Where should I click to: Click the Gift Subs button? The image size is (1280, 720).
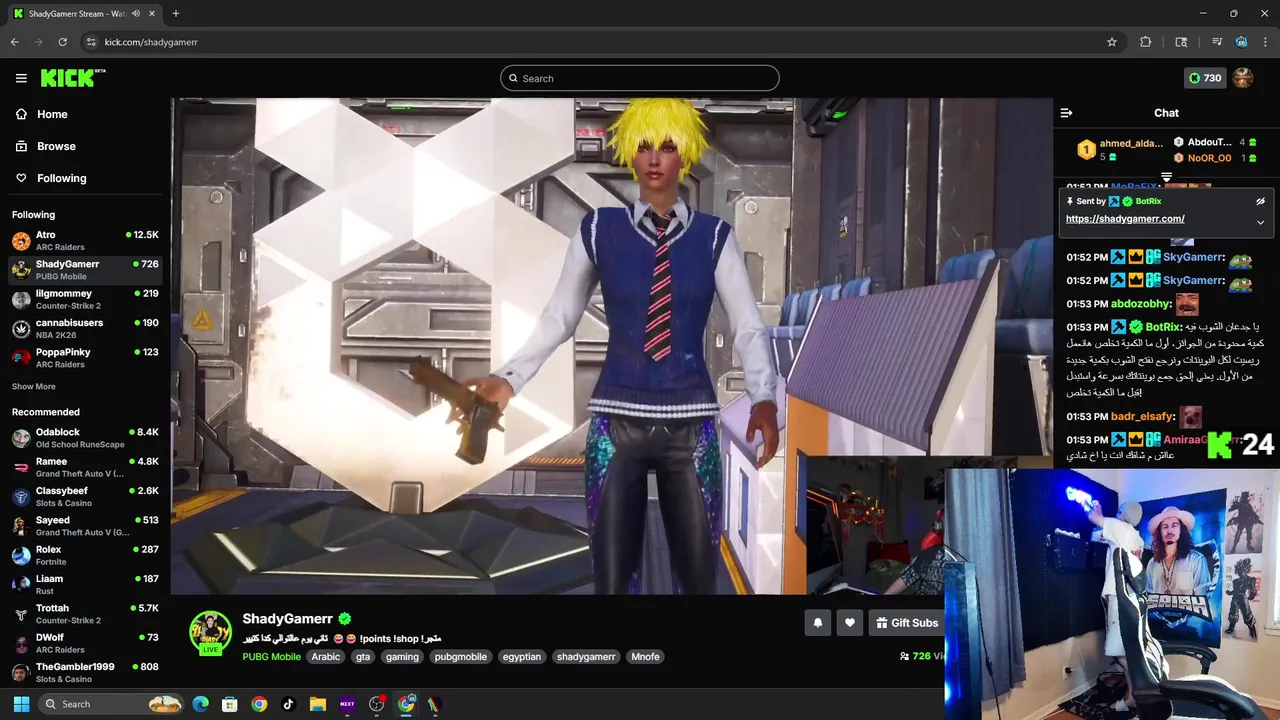[x=906, y=623]
